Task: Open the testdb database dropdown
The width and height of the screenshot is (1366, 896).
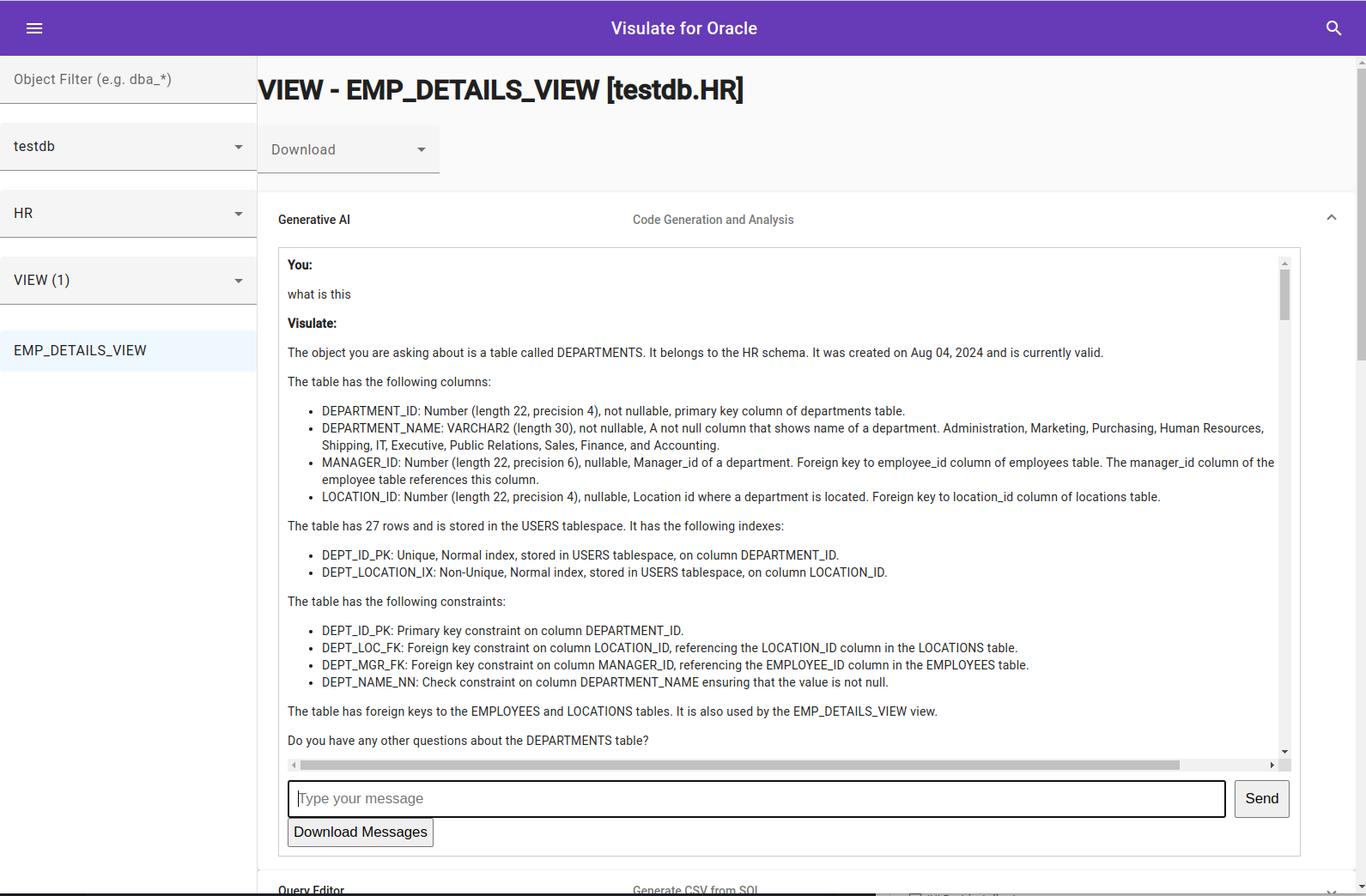Action: [128, 147]
